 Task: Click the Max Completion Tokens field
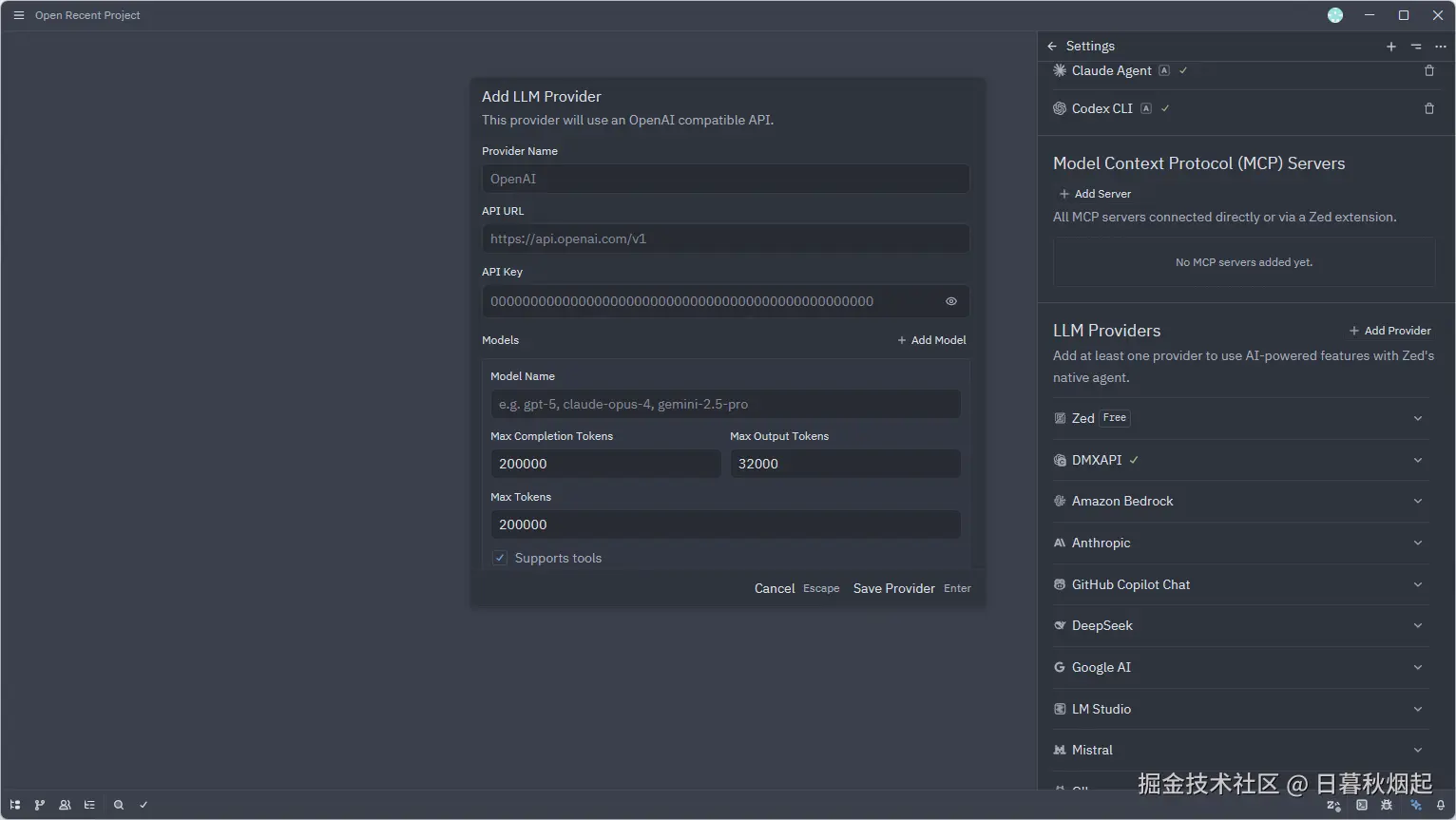pos(605,464)
